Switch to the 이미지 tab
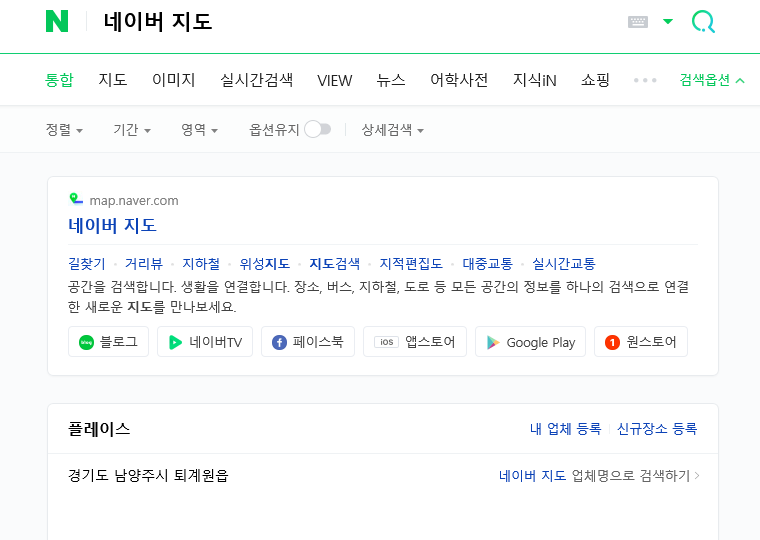The width and height of the screenshot is (760, 540). pyautogui.click(x=174, y=79)
